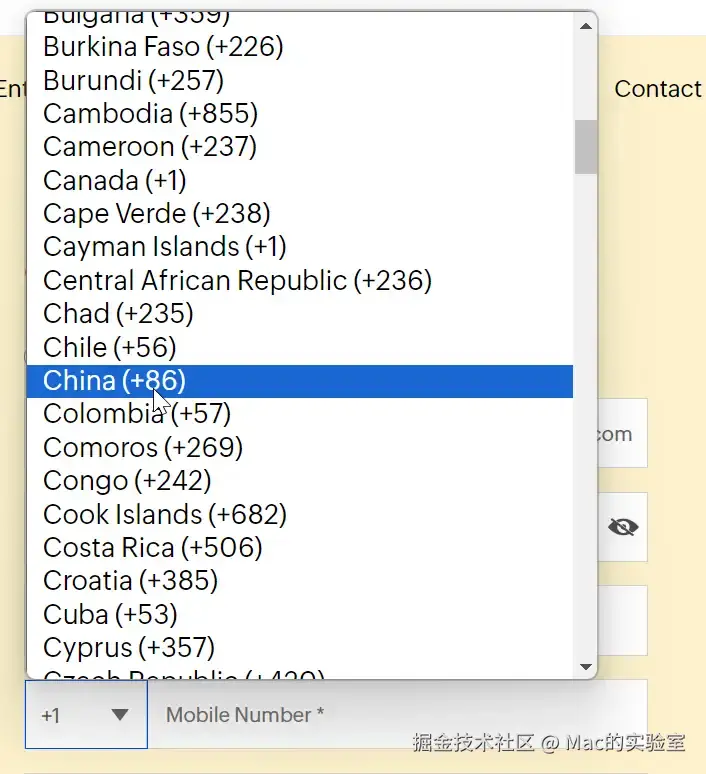Select Chile (+56) country code
This screenshot has width=706, height=774.
coord(109,347)
